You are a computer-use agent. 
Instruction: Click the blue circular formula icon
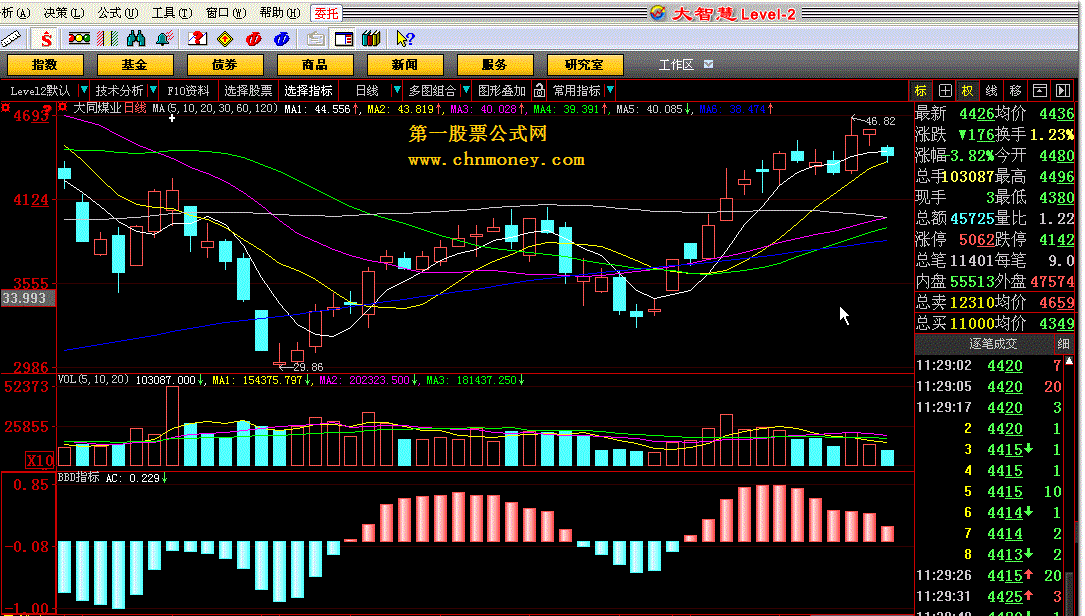pyautogui.click(x=282, y=39)
